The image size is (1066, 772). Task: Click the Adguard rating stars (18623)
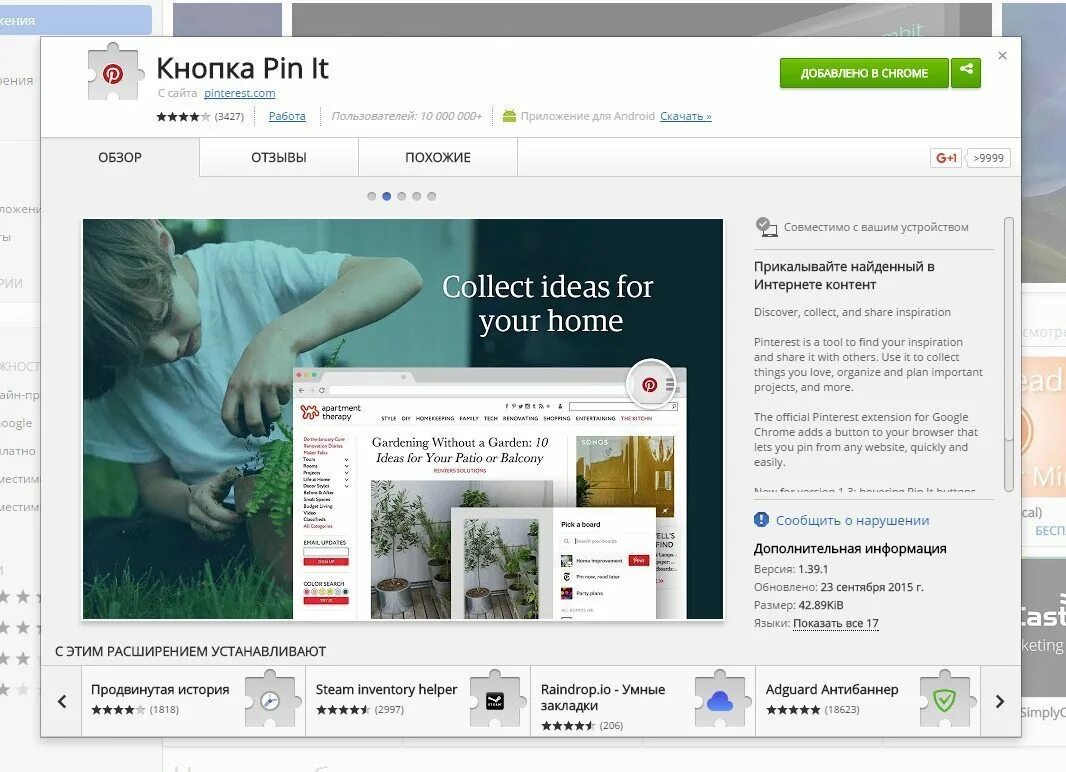click(793, 709)
